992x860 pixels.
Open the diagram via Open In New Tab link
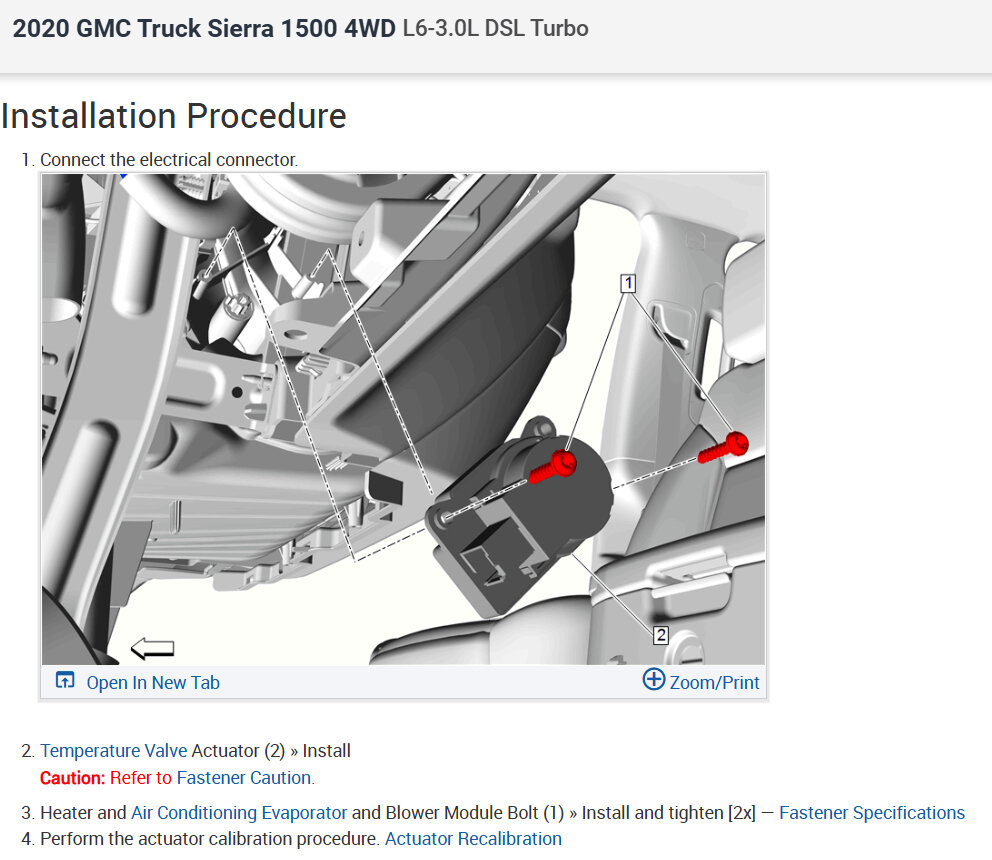point(152,683)
